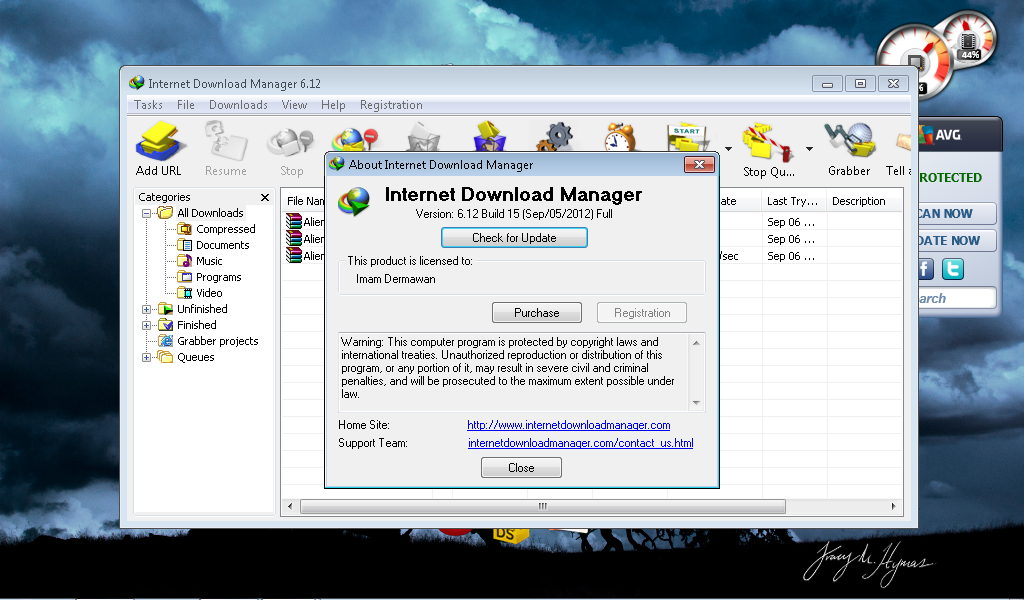This screenshot has height=600, width=1024.
Task: Open Facebook icon in AVG gadget
Action: tap(925, 269)
